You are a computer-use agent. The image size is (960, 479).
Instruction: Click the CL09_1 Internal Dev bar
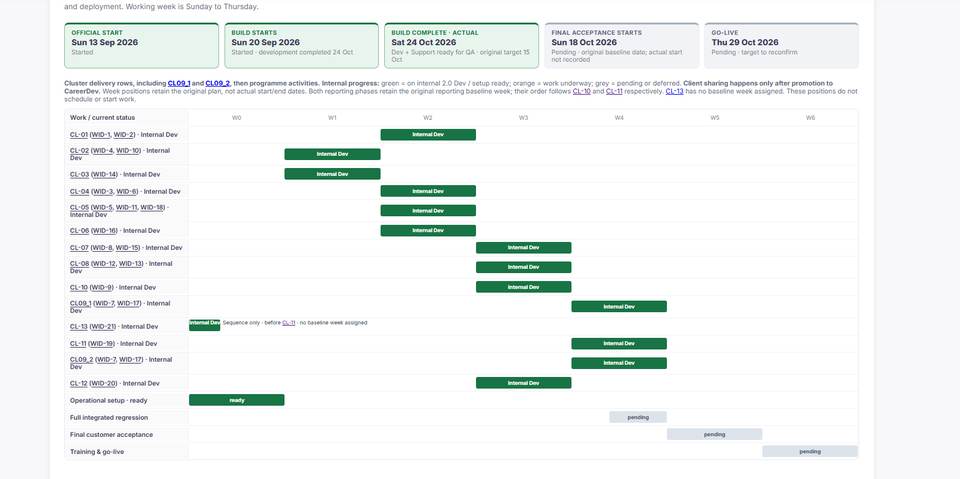[x=619, y=307]
